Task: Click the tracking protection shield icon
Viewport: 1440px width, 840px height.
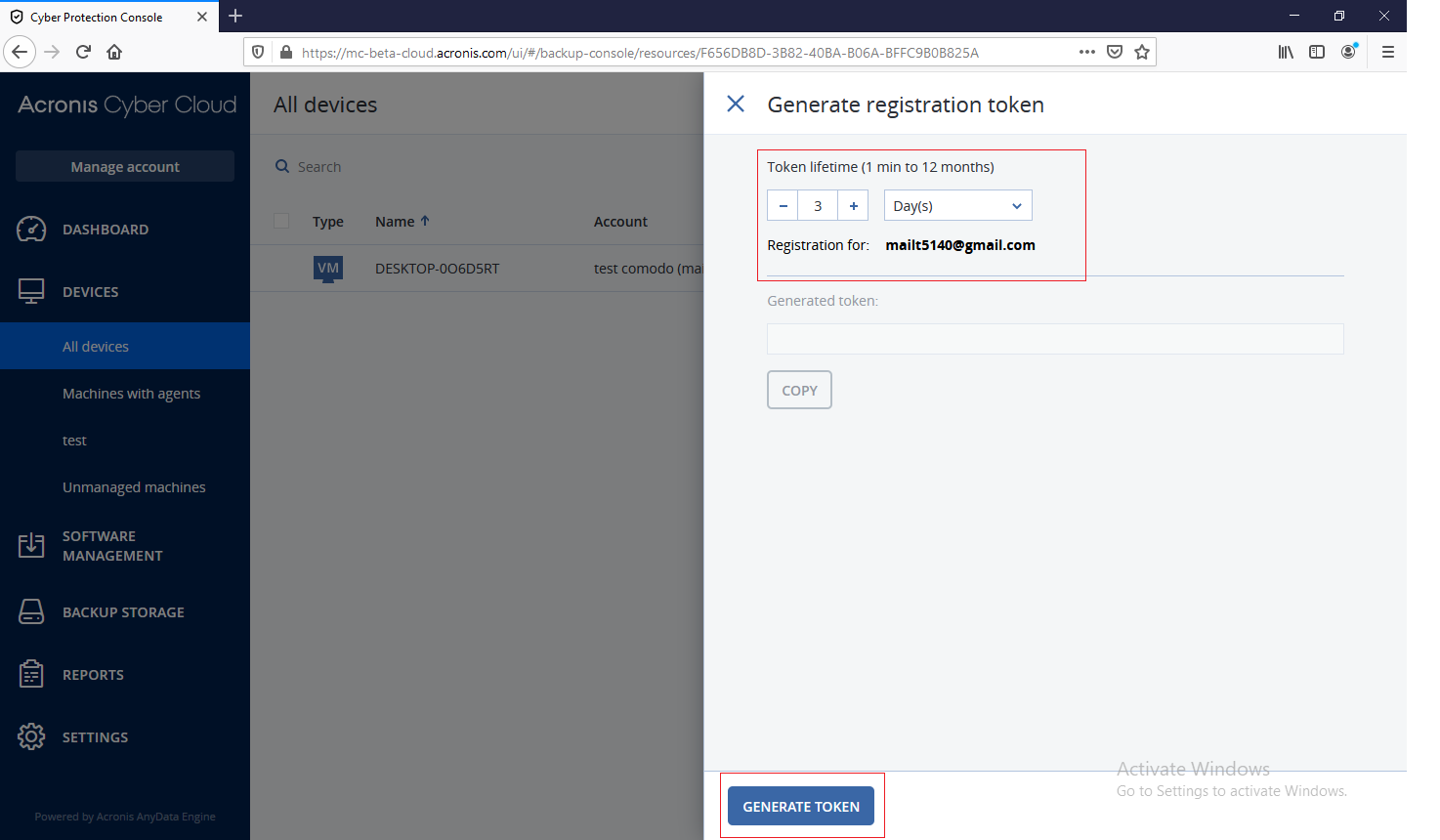Action: [258, 52]
